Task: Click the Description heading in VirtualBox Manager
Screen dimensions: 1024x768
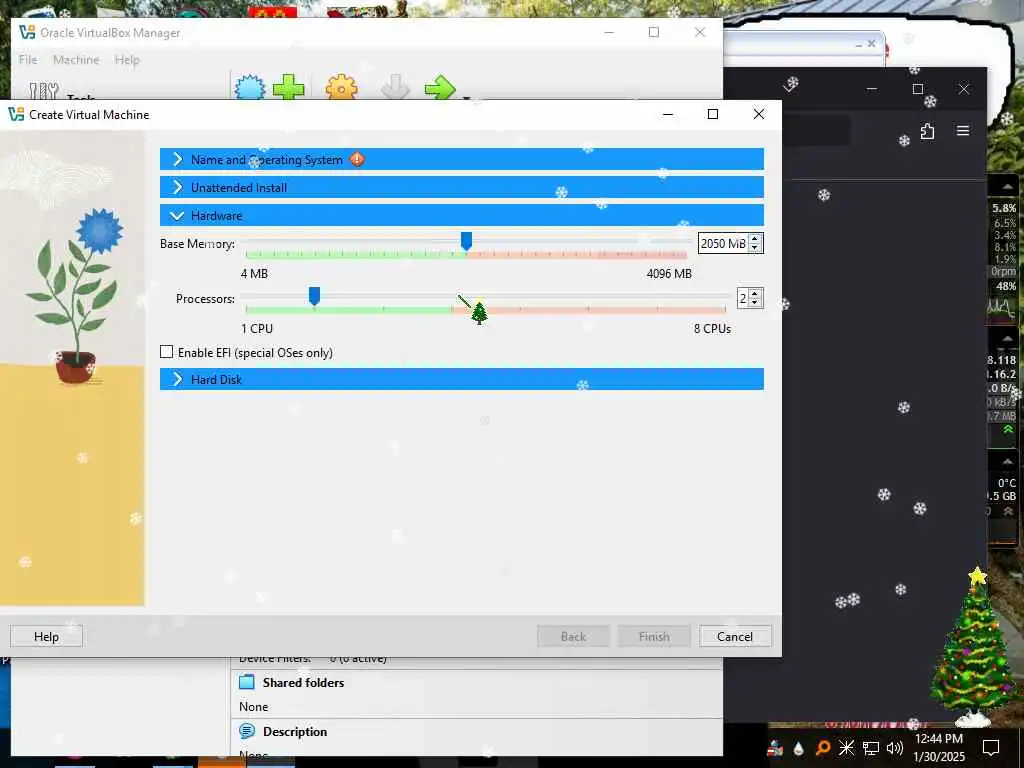Action: click(295, 731)
